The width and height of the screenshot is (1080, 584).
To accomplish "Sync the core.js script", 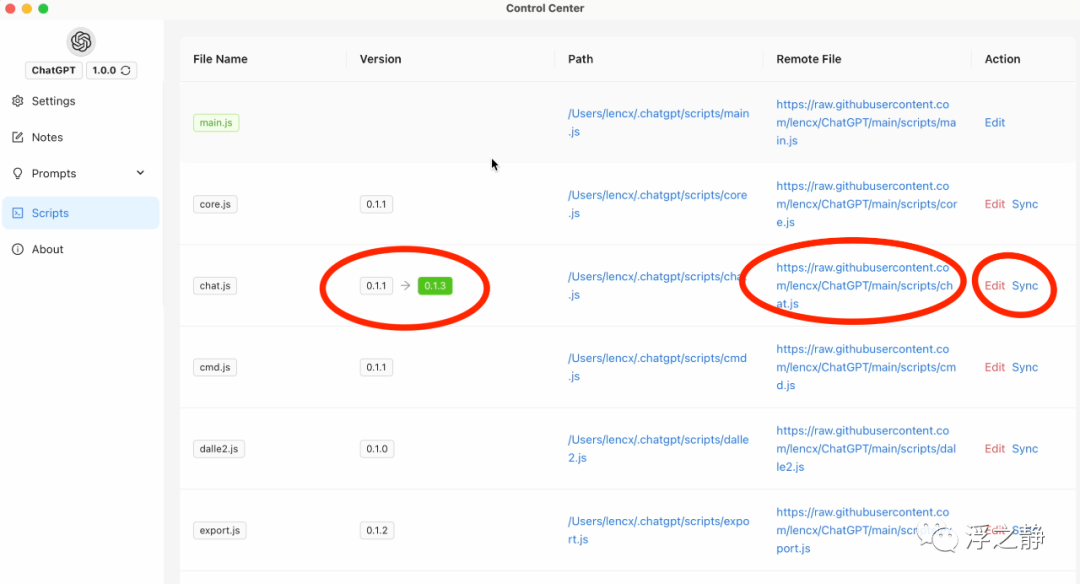I will (x=1025, y=204).
